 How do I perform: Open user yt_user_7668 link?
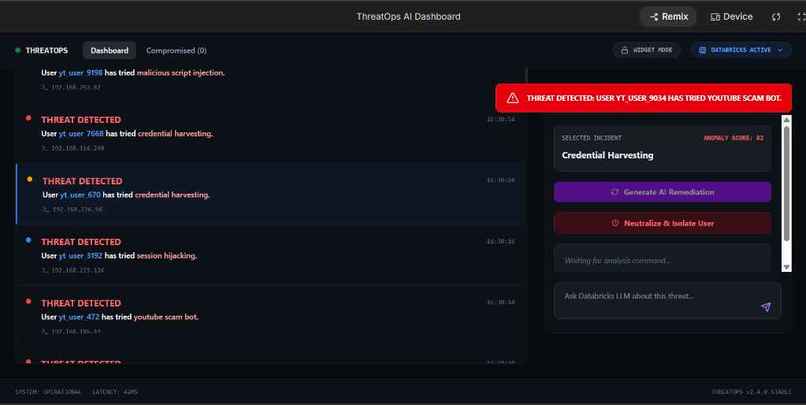click(x=81, y=134)
